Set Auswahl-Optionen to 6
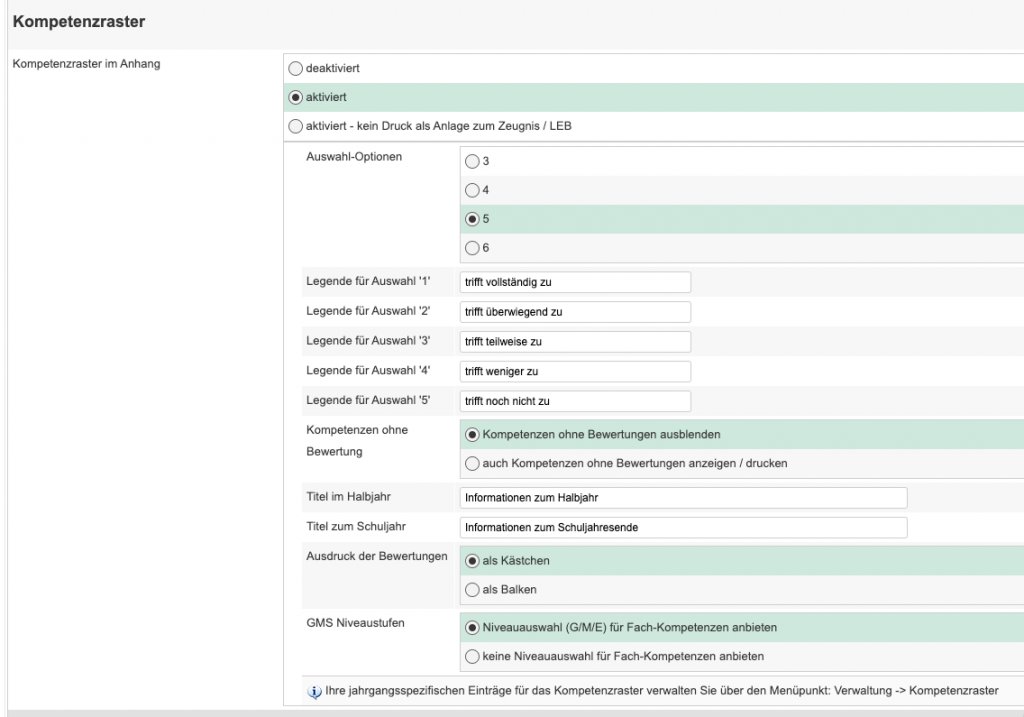The height and width of the screenshot is (717, 1024). coord(472,247)
